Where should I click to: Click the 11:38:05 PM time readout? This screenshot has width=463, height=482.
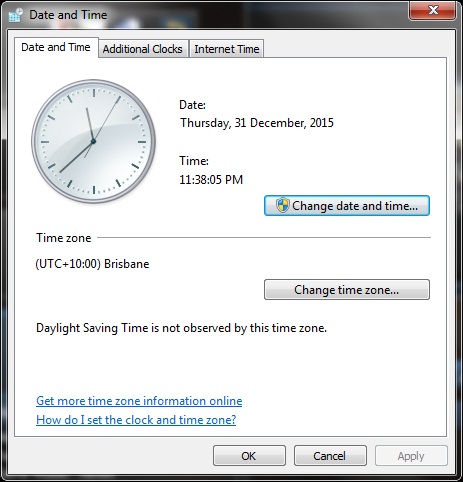[211, 180]
